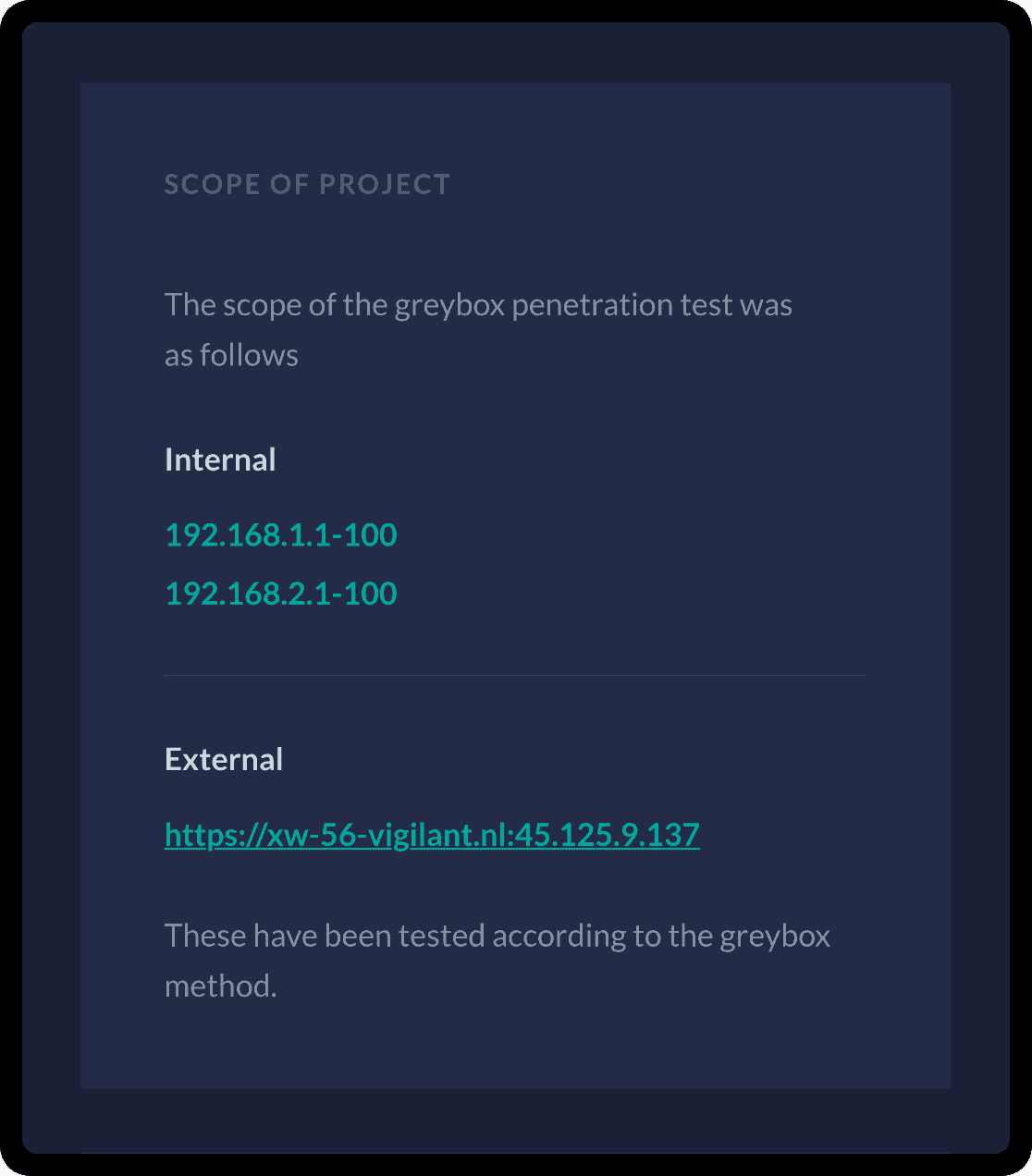
Task: Click the "SCOPE OF PROJECT" heading
Action: pyautogui.click(x=307, y=185)
